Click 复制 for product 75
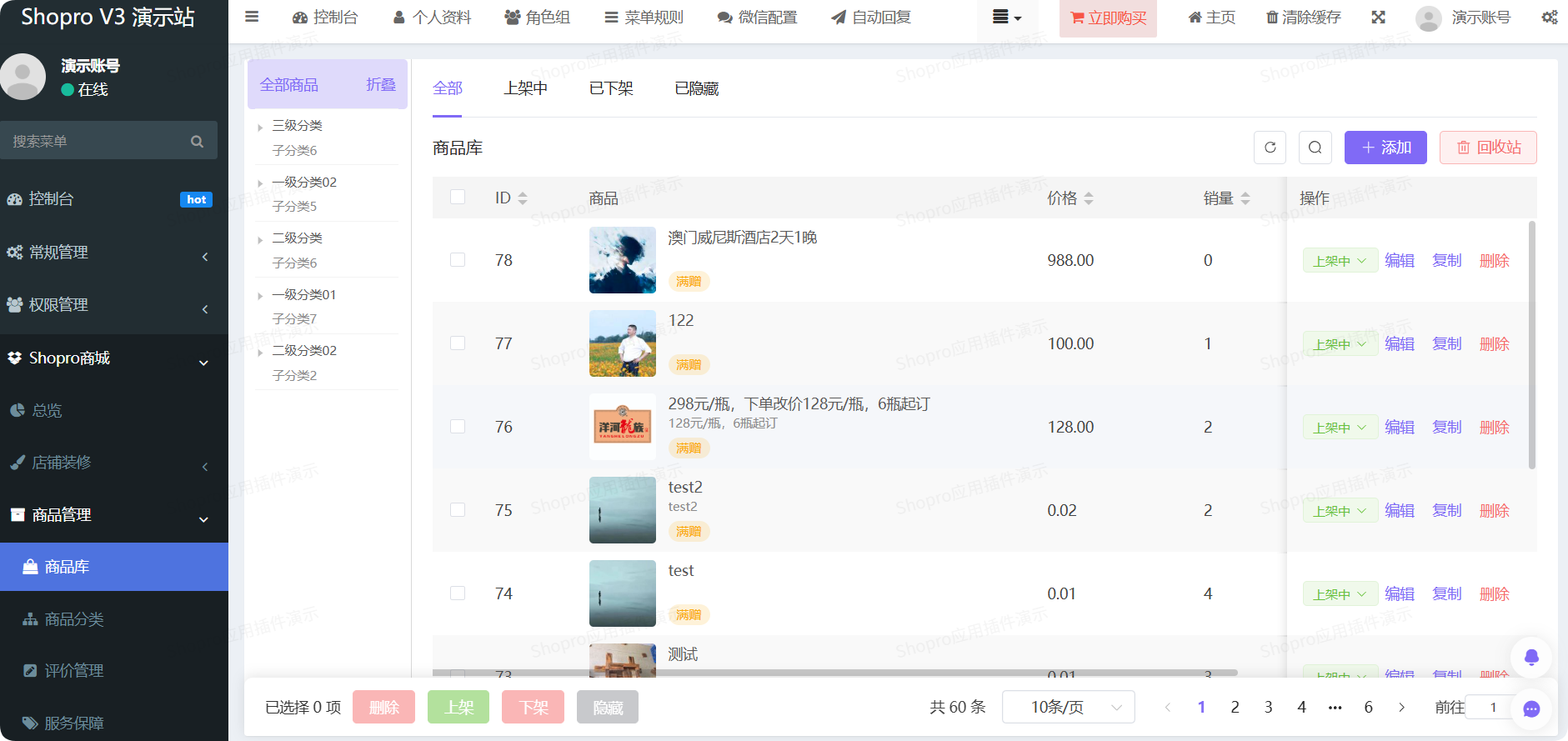Viewport: 1568px width, 741px height. coord(1447,510)
